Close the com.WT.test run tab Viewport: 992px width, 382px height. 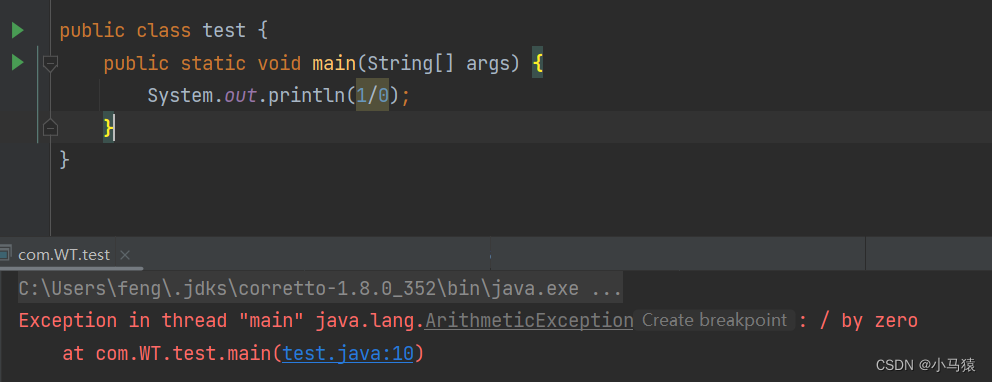click(x=125, y=255)
